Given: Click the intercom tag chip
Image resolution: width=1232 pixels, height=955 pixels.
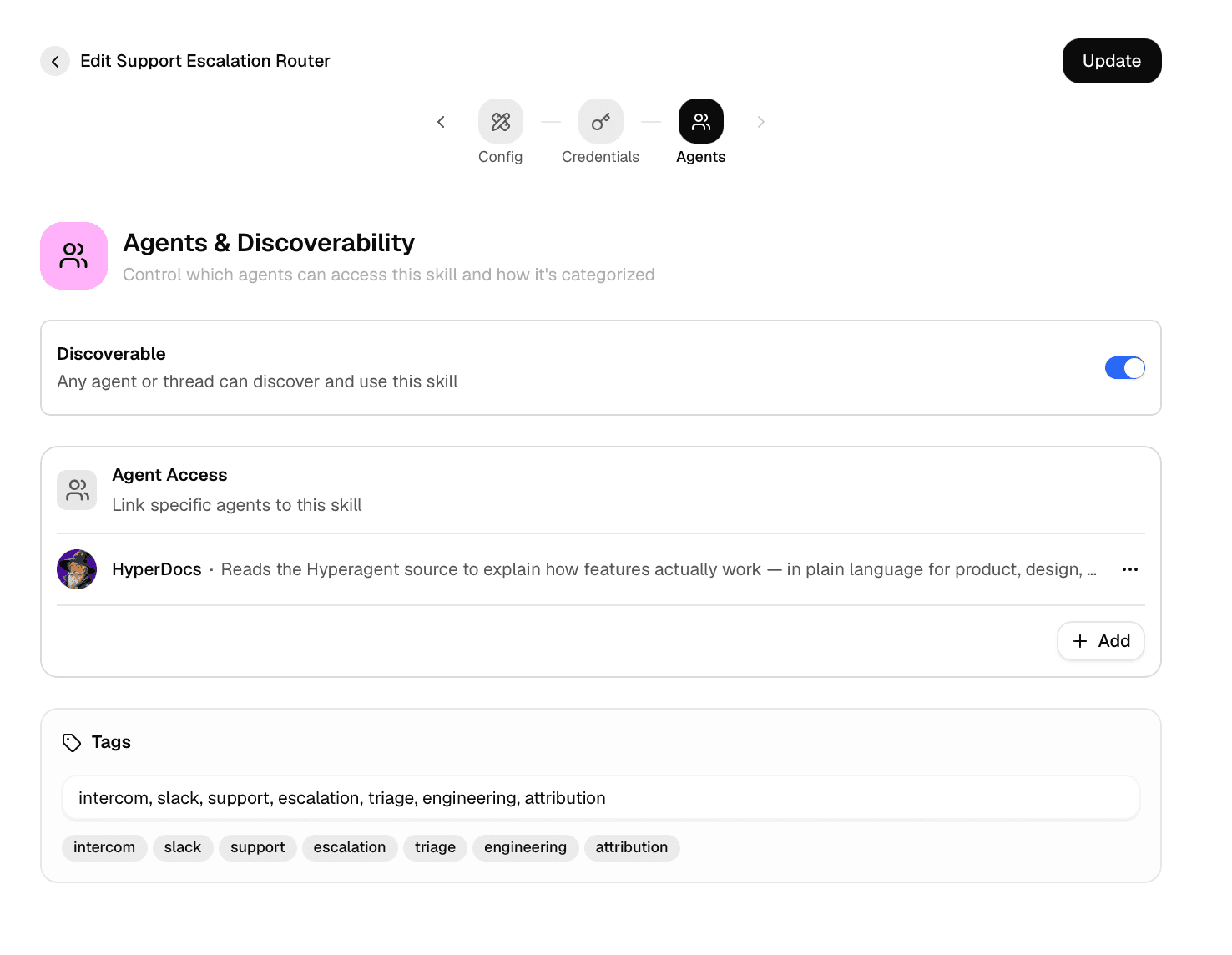Looking at the screenshot, I should (x=104, y=847).
